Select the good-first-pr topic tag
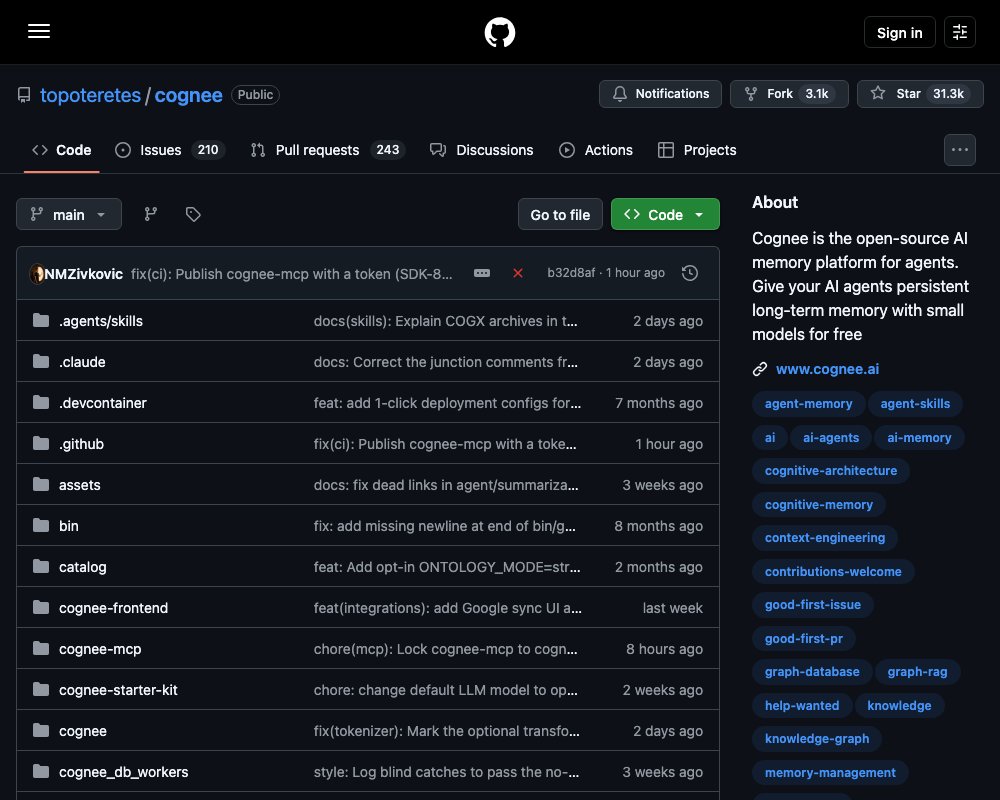This screenshot has width=1000, height=800. click(x=804, y=639)
